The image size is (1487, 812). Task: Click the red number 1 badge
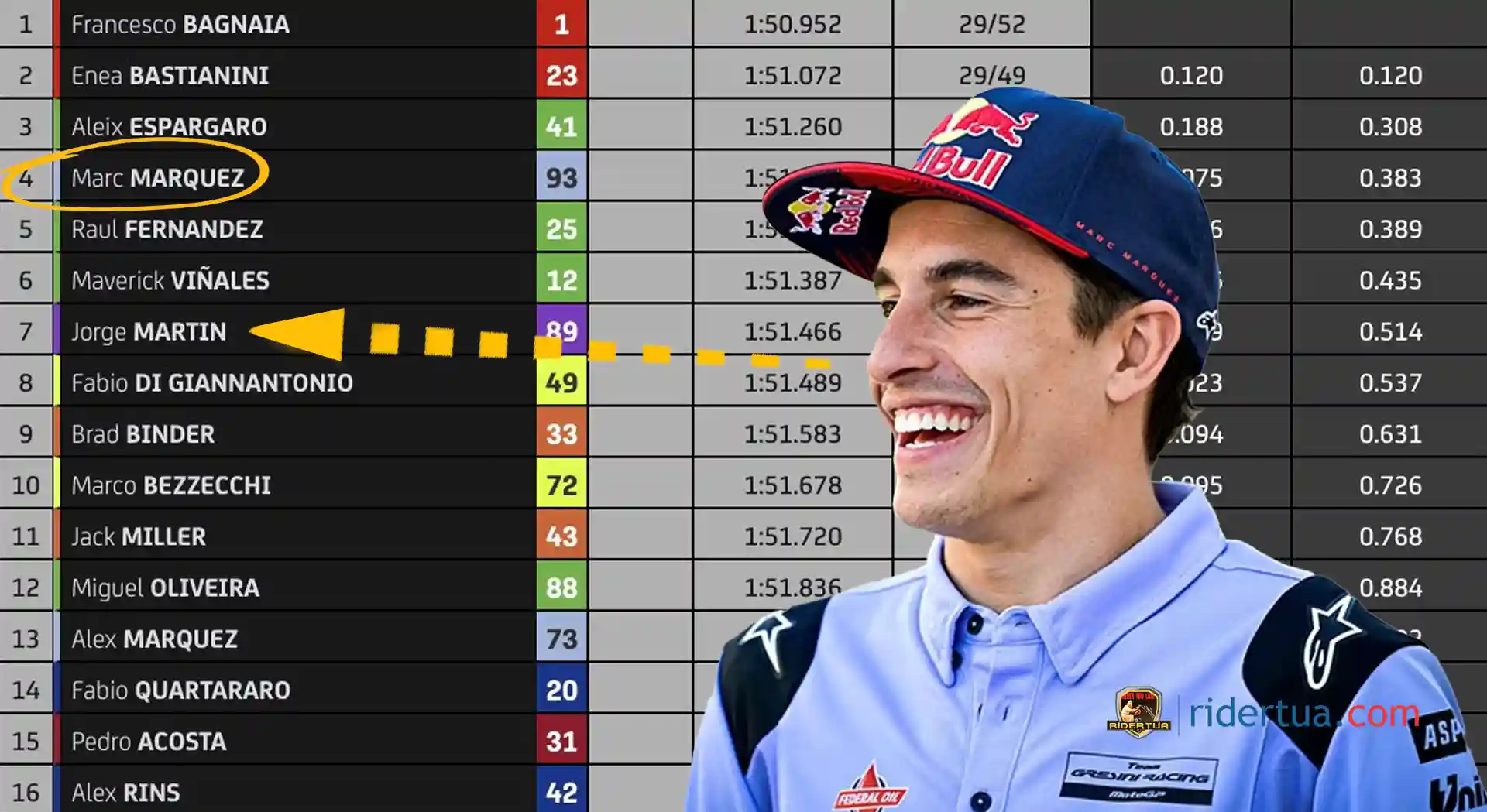pos(561,24)
